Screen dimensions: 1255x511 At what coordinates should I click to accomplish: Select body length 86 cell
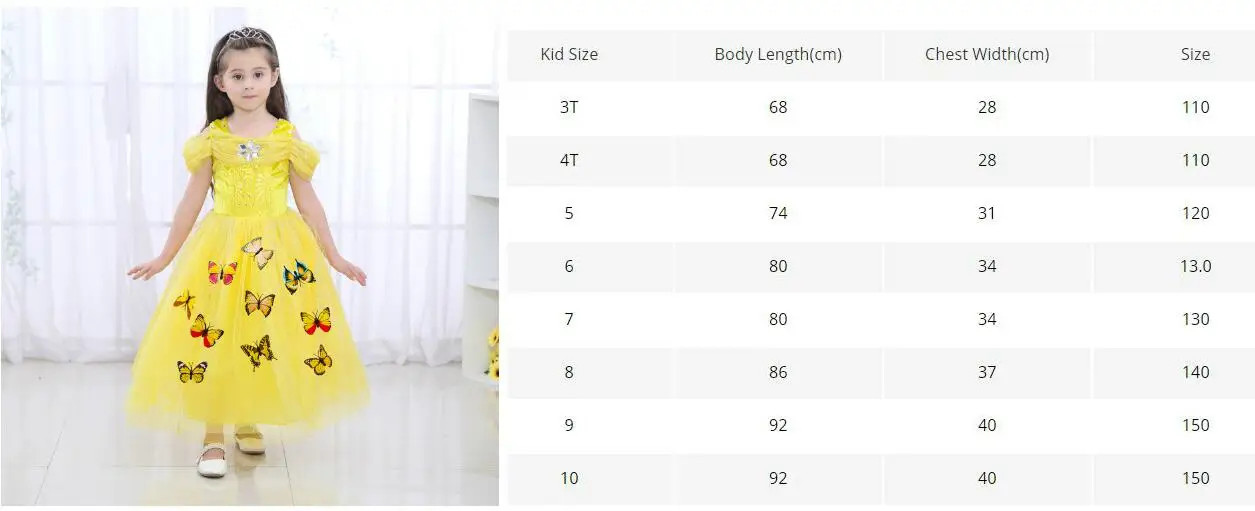coord(778,372)
